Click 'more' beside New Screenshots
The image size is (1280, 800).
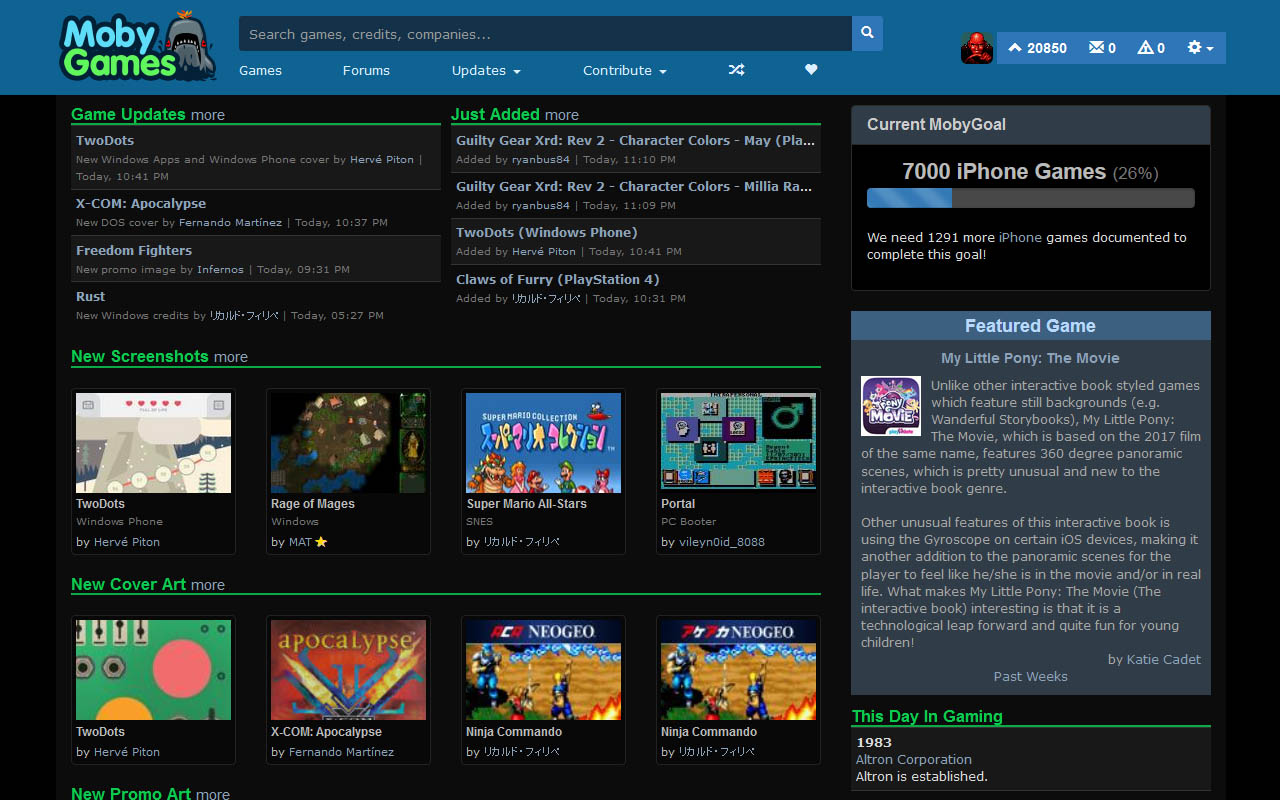click(x=231, y=357)
